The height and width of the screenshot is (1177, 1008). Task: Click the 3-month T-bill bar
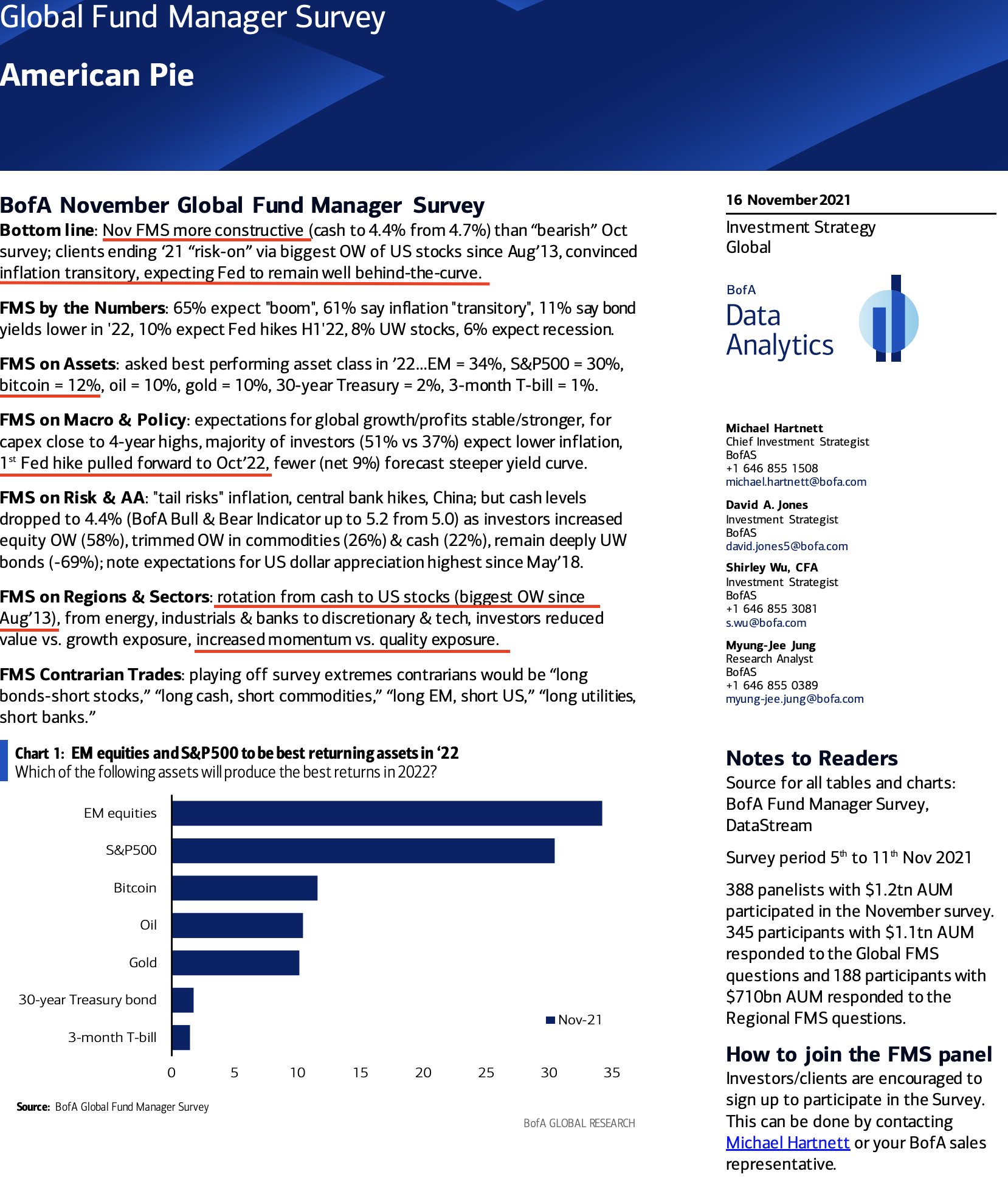(181, 1037)
